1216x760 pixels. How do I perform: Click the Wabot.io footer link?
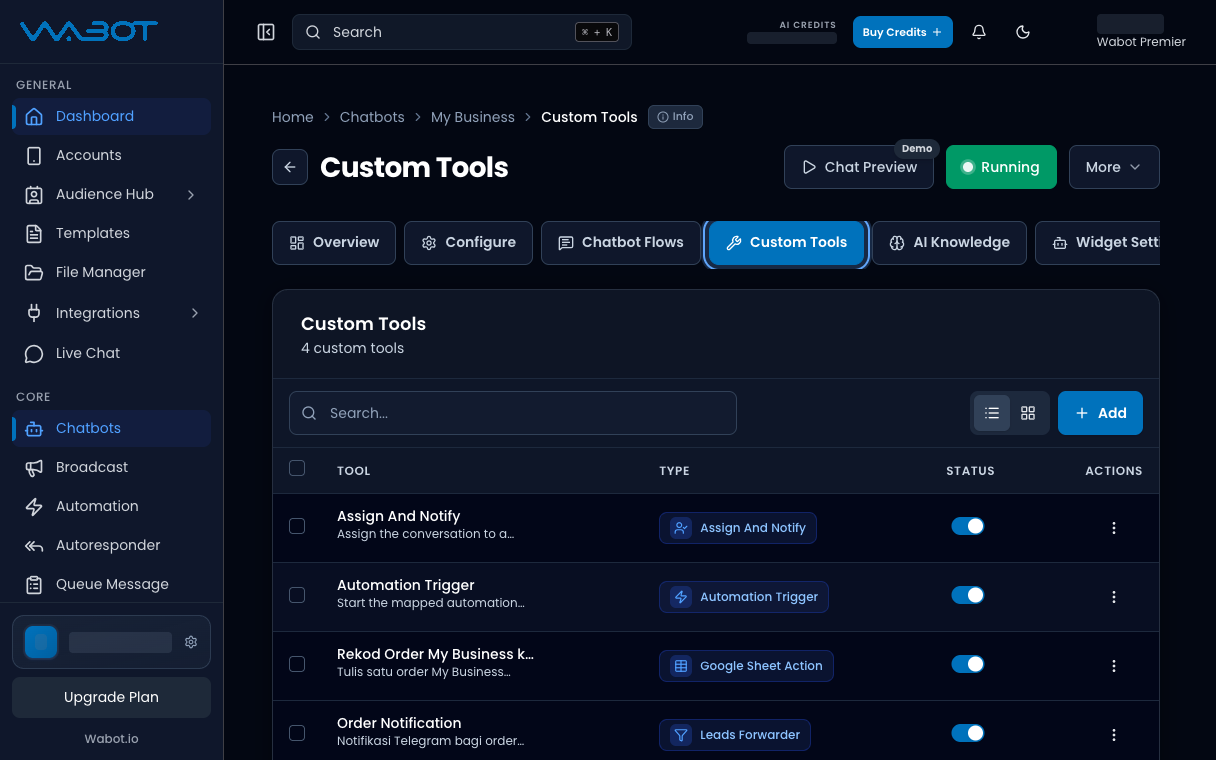pyautogui.click(x=111, y=739)
